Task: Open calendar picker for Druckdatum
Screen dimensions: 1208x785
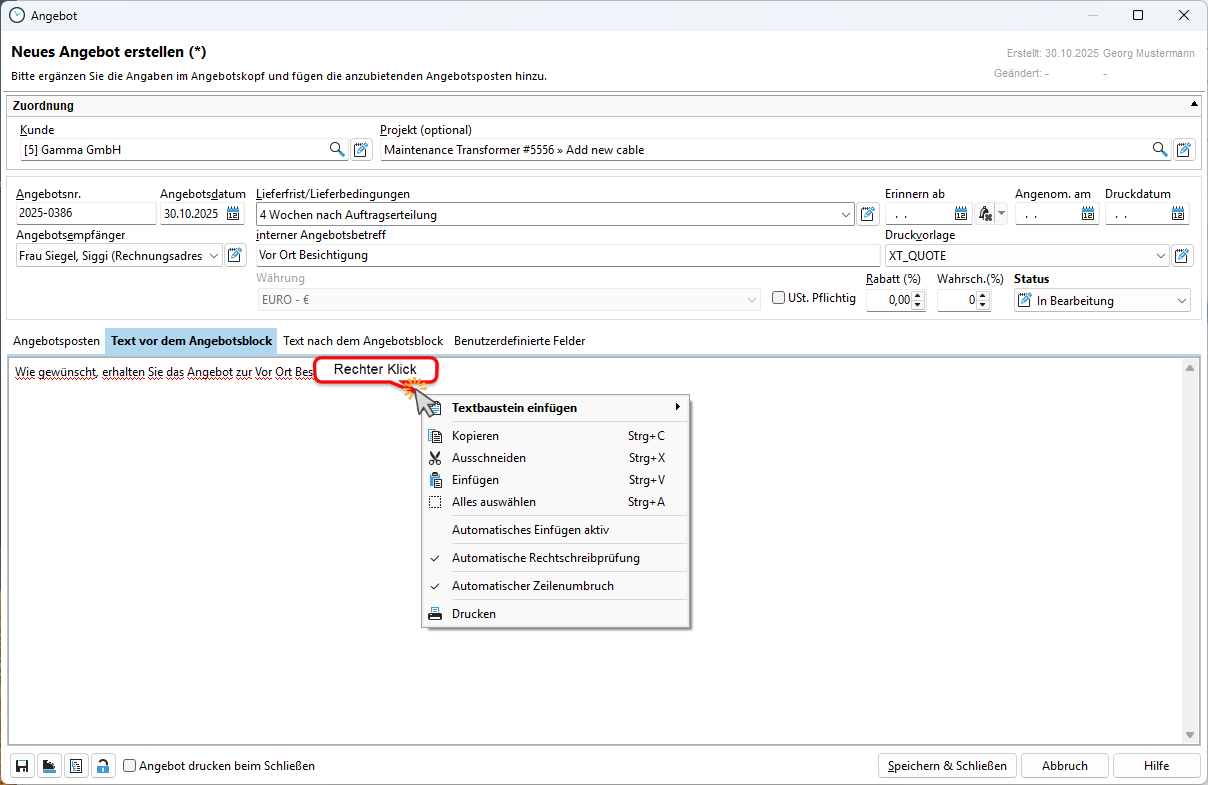Action: click(1178, 213)
